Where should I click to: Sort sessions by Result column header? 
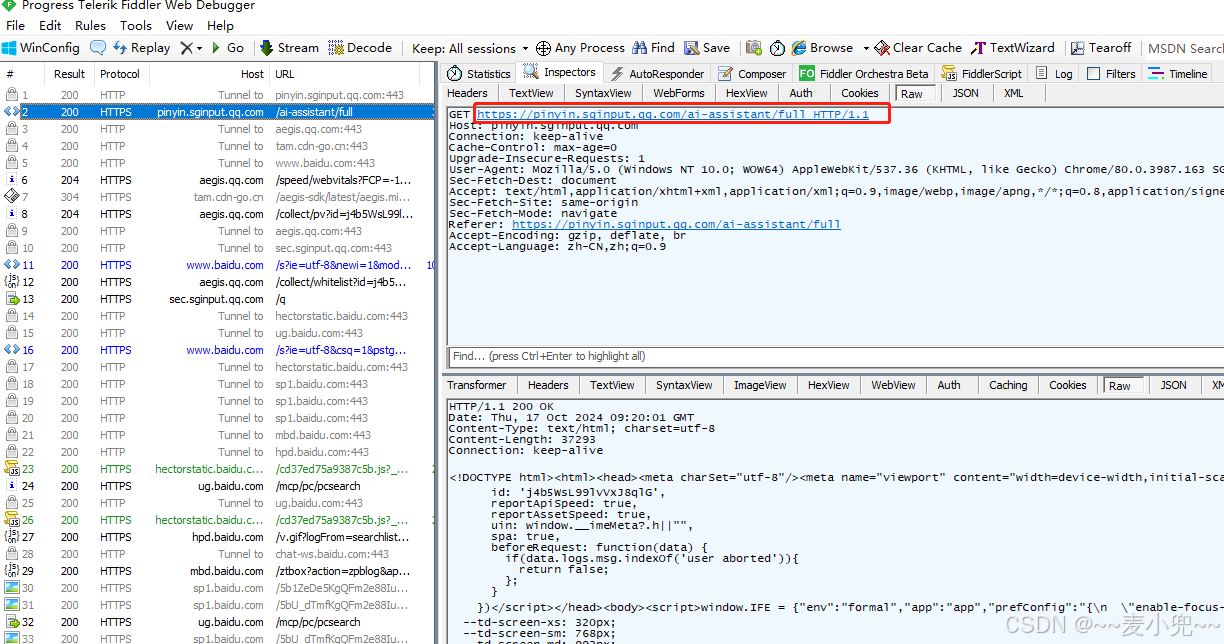pyautogui.click(x=69, y=74)
